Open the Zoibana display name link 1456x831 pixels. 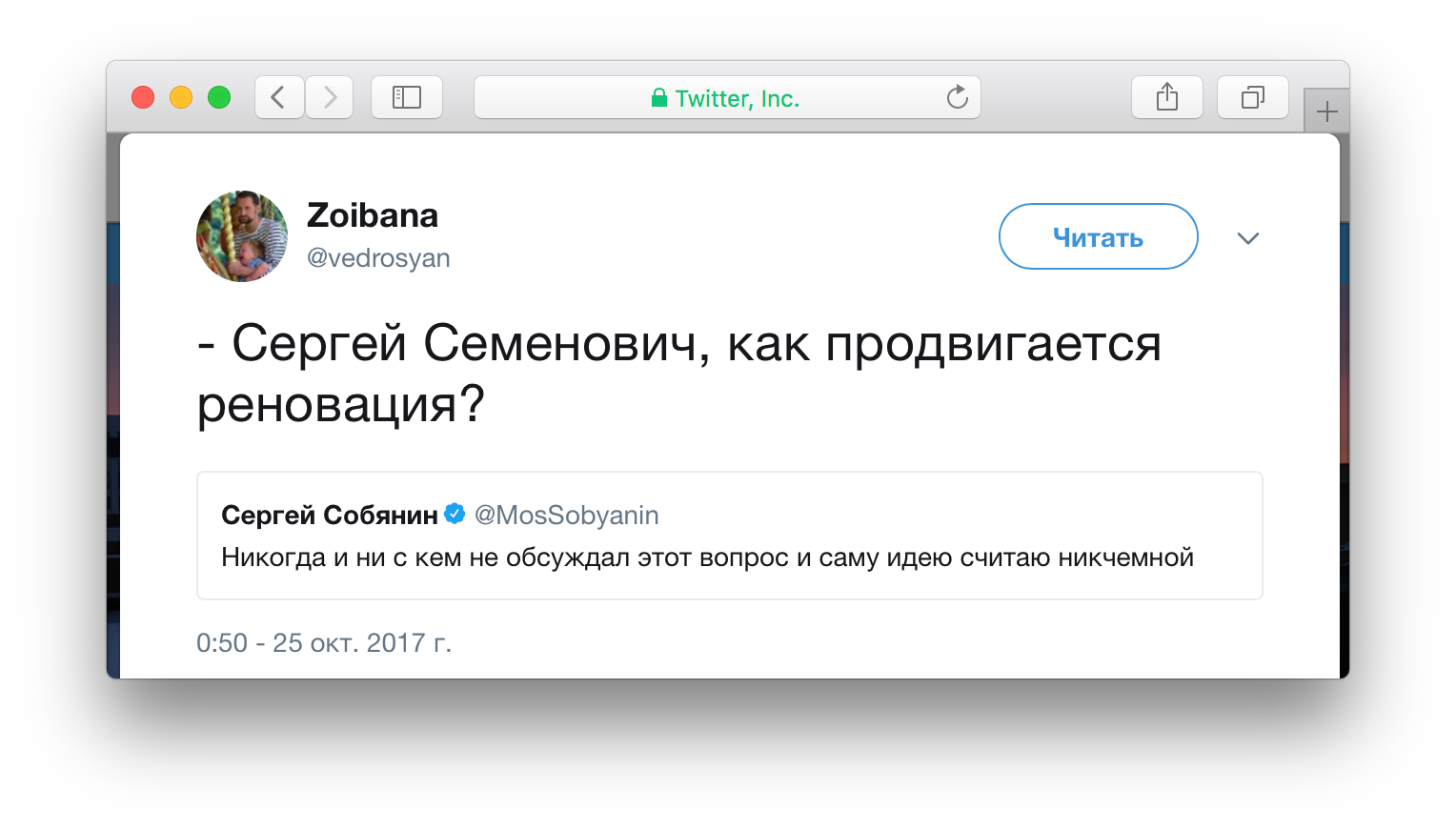click(373, 216)
